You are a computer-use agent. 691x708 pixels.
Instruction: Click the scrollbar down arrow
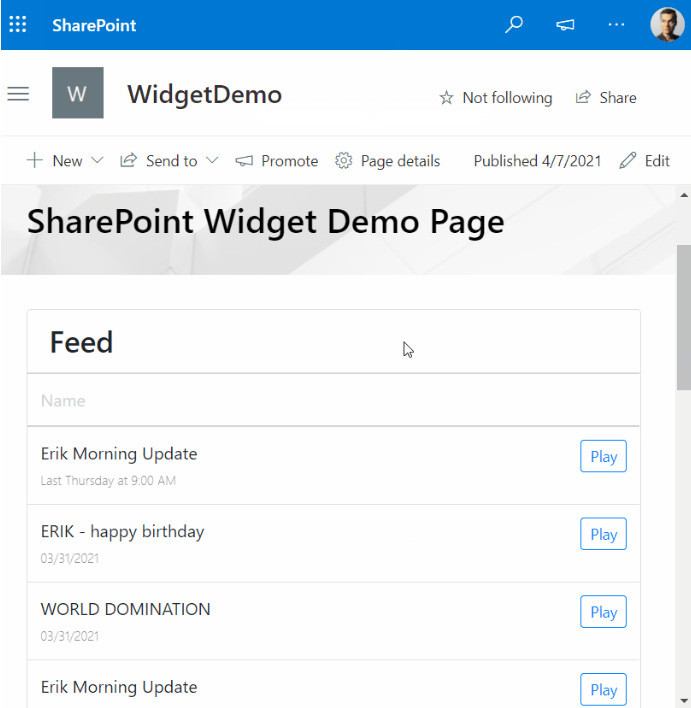pos(684,701)
